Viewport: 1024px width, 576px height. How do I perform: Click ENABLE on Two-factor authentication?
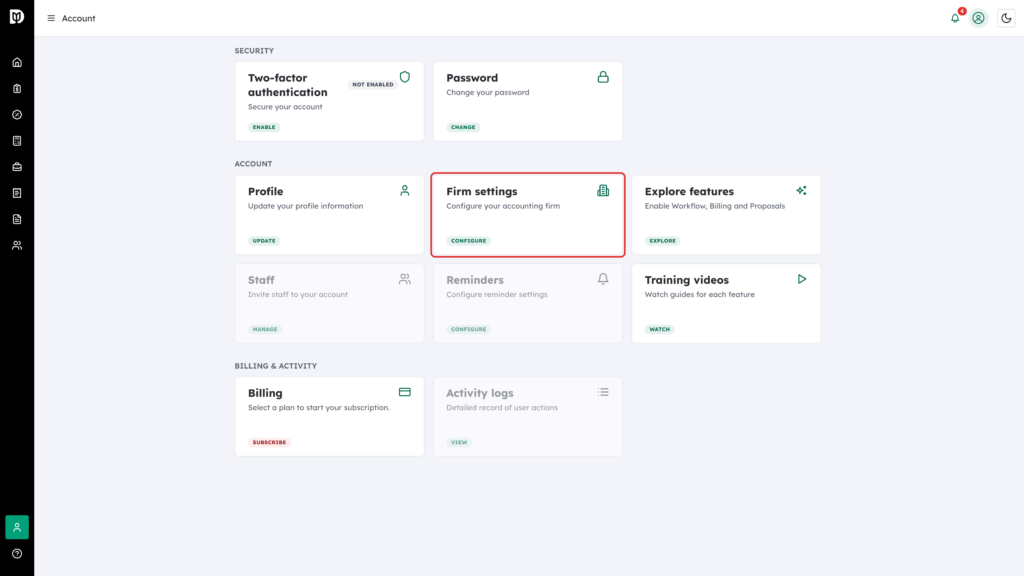(264, 127)
